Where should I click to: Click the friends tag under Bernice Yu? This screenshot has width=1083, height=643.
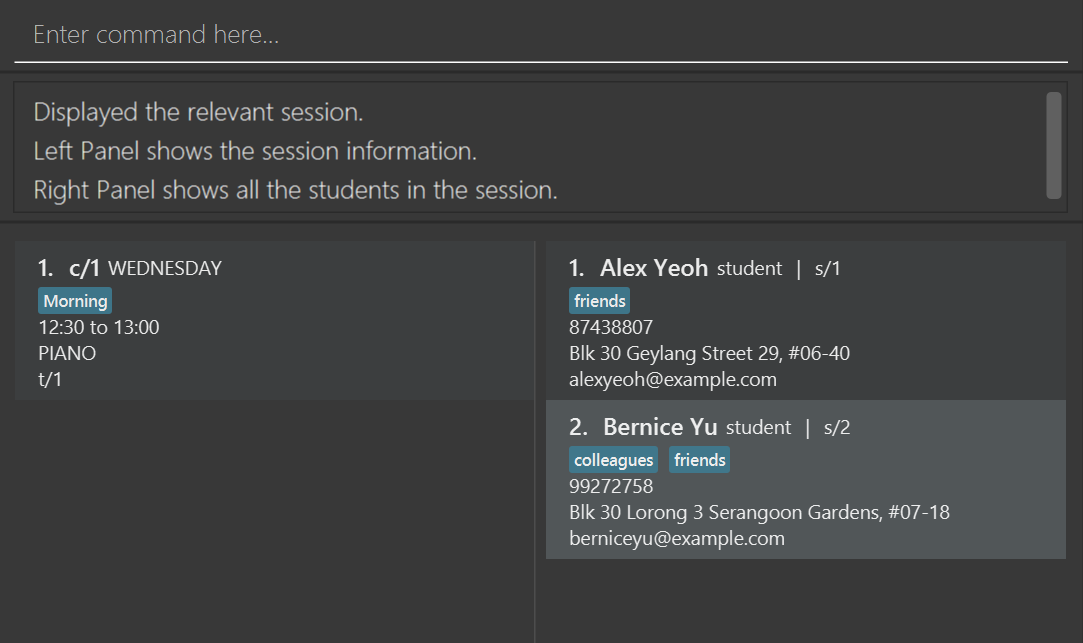tap(699, 460)
